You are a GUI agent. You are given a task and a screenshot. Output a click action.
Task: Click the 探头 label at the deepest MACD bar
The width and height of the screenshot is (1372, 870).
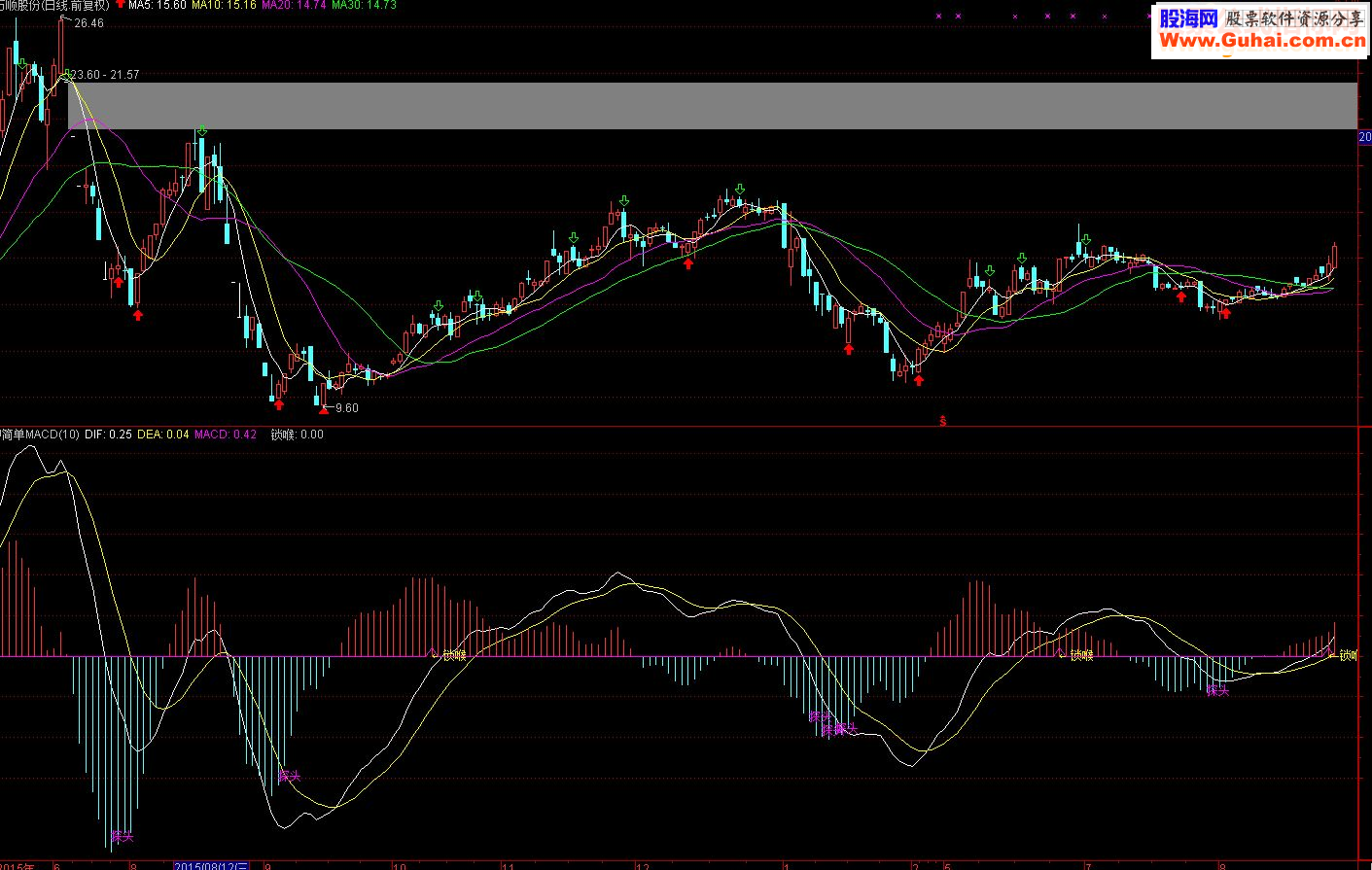coord(123,836)
